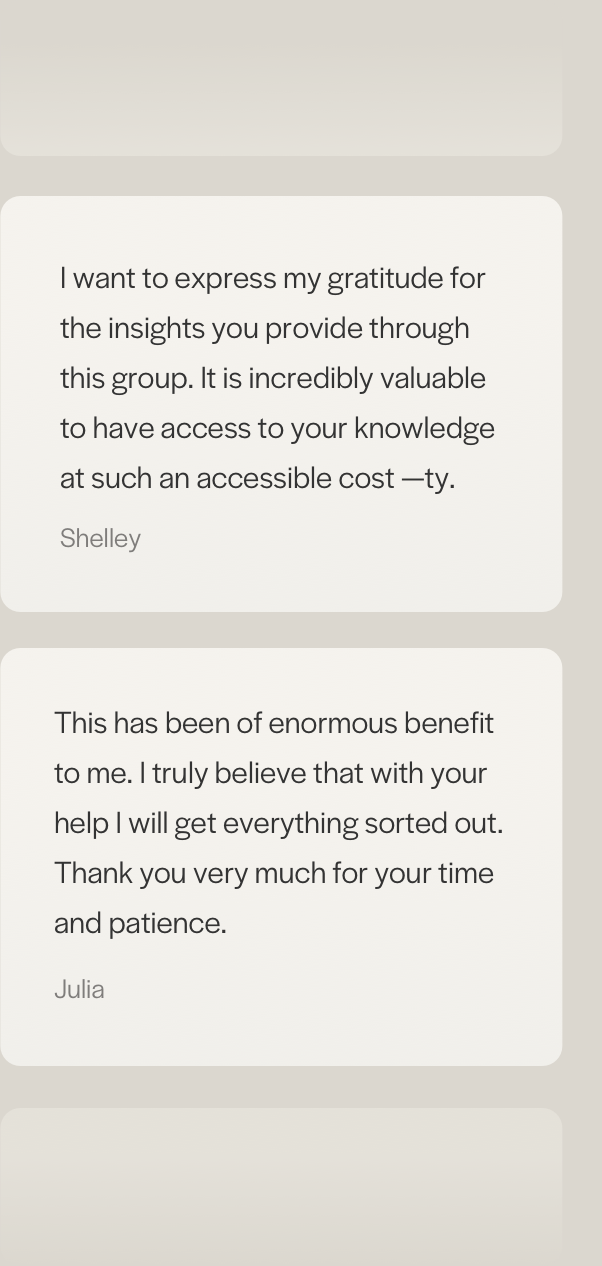Image resolution: width=602 pixels, height=1266 pixels.
Task: Click the line "to have access to your knowledge"
Action: tap(277, 428)
